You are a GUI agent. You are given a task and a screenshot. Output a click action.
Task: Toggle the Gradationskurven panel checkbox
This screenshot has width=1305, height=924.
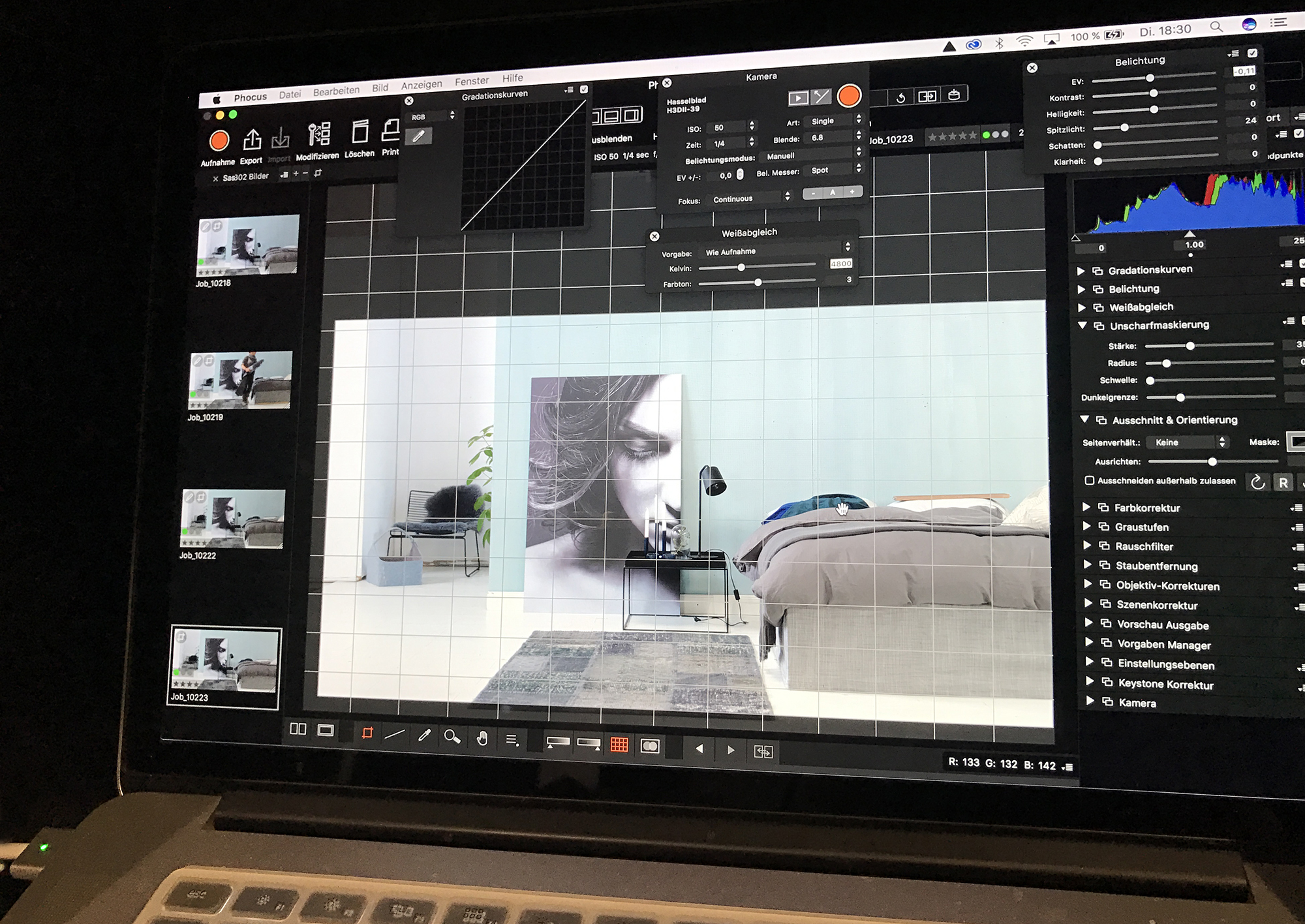point(584,89)
